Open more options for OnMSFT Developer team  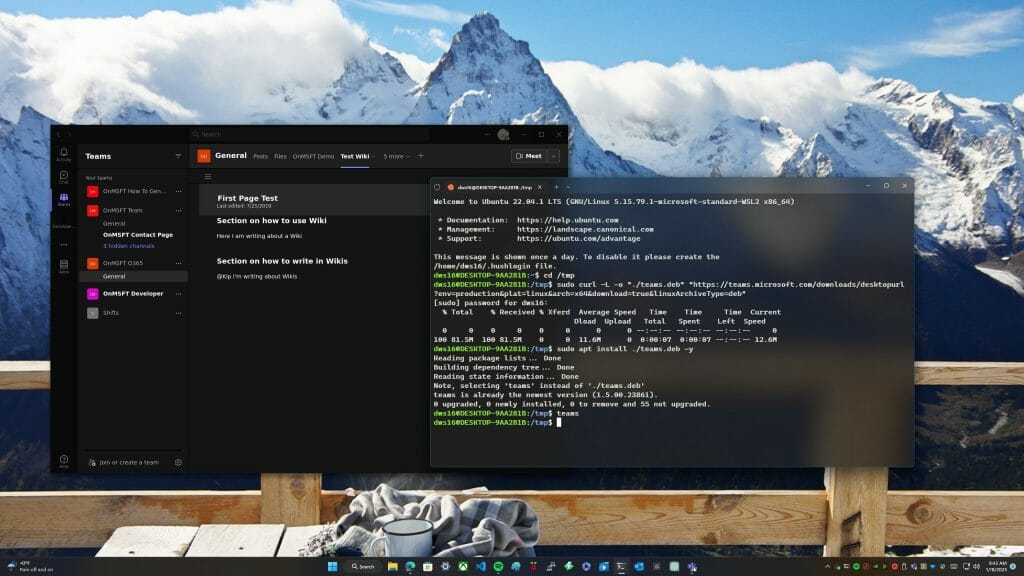pyautogui.click(x=178, y=294)
